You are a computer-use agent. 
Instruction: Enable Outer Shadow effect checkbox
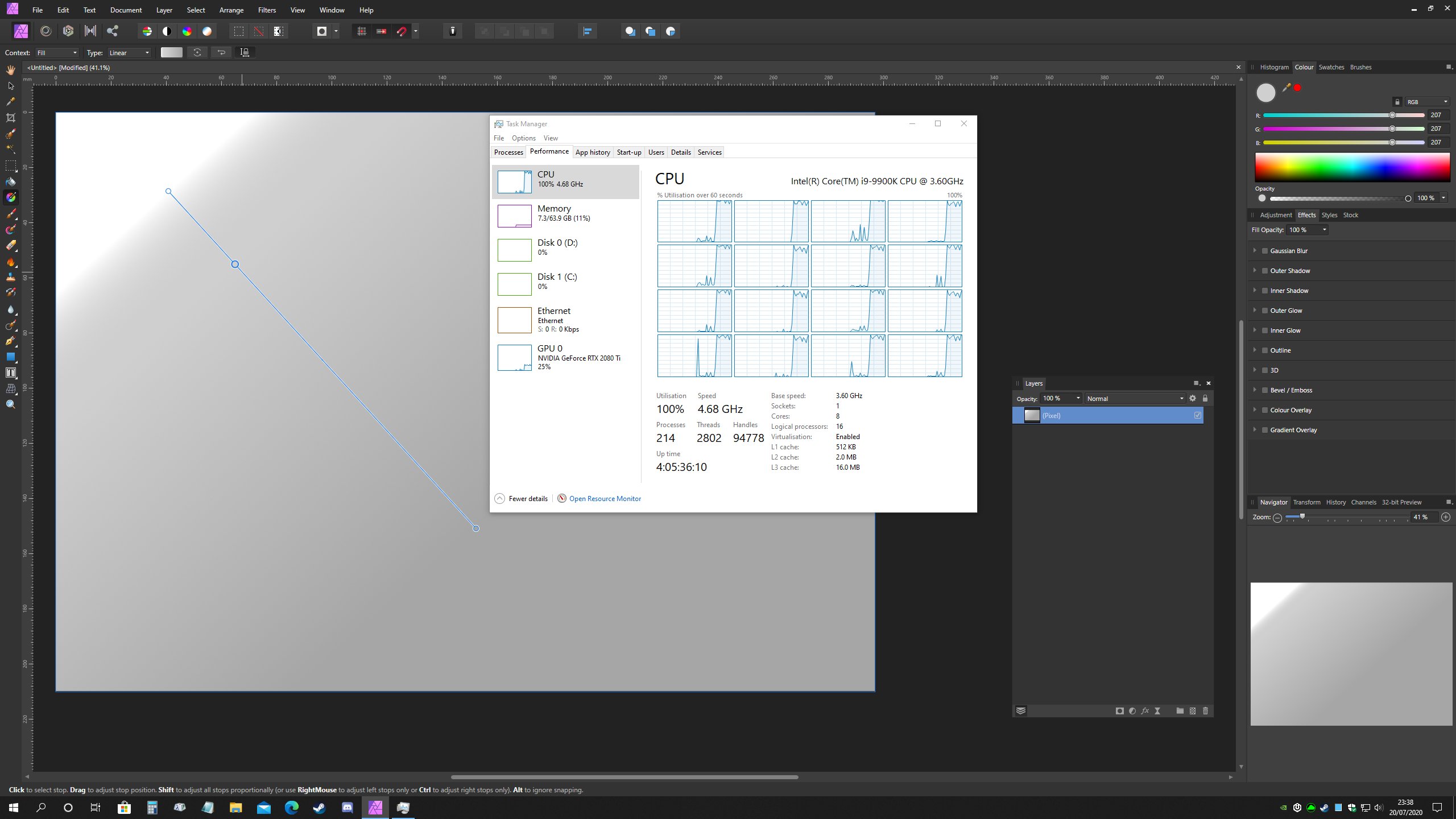click(x=1265, y=271)
